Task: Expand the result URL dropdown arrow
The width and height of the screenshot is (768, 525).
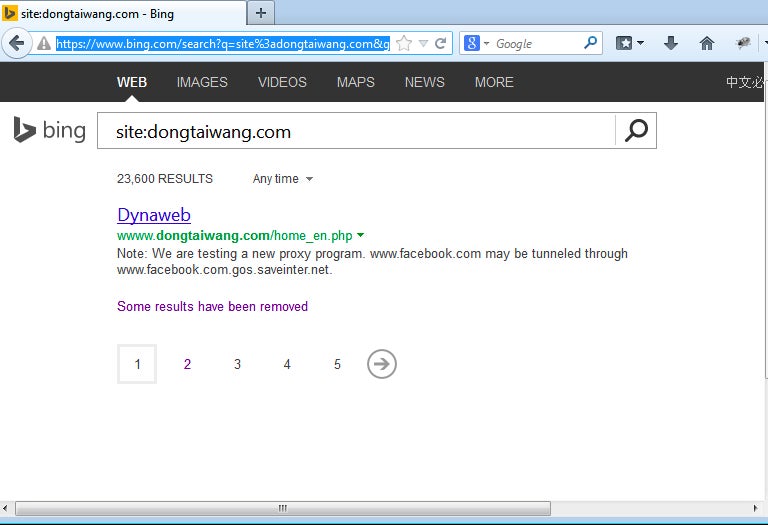Action: (x=360, y=235)
